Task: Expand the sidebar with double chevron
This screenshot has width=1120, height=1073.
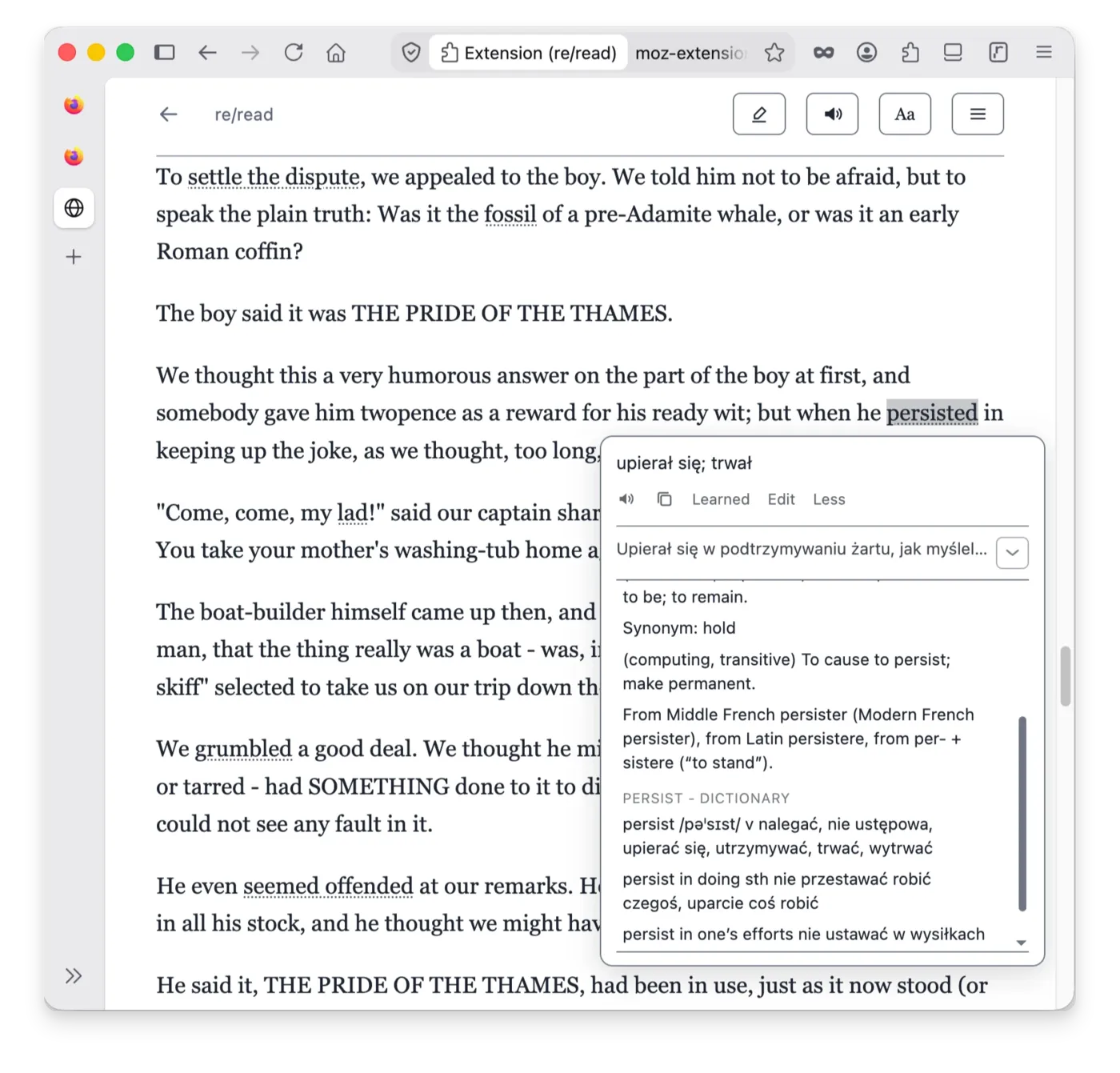Action: click(x=74, y=975)
